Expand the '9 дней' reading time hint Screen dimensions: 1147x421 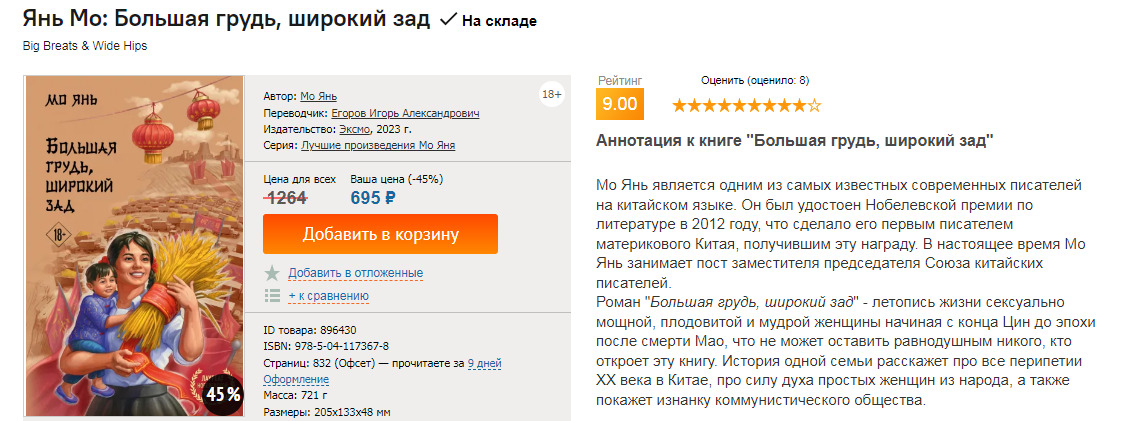(x=484, y=363)
